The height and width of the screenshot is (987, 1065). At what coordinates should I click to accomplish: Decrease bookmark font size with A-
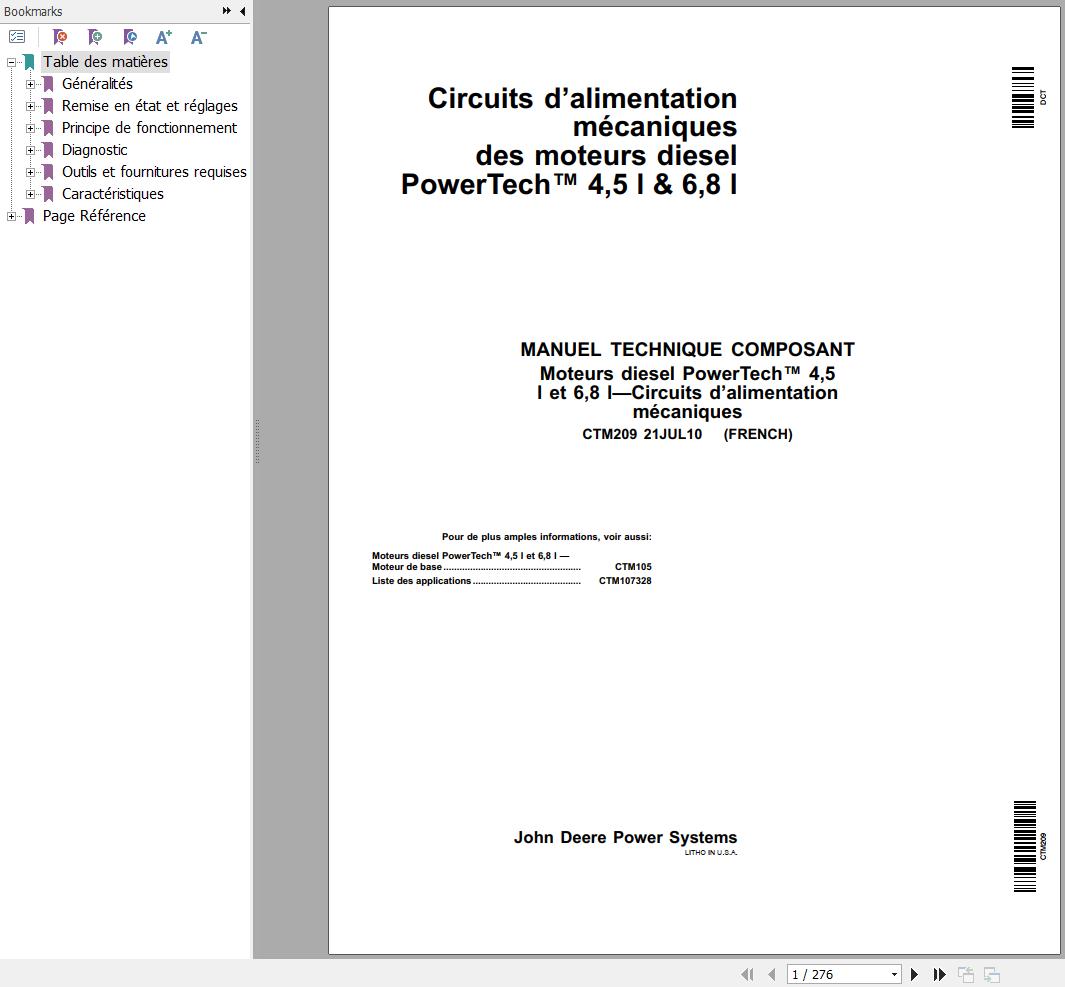pyautogui.click(x=198, y=37)
